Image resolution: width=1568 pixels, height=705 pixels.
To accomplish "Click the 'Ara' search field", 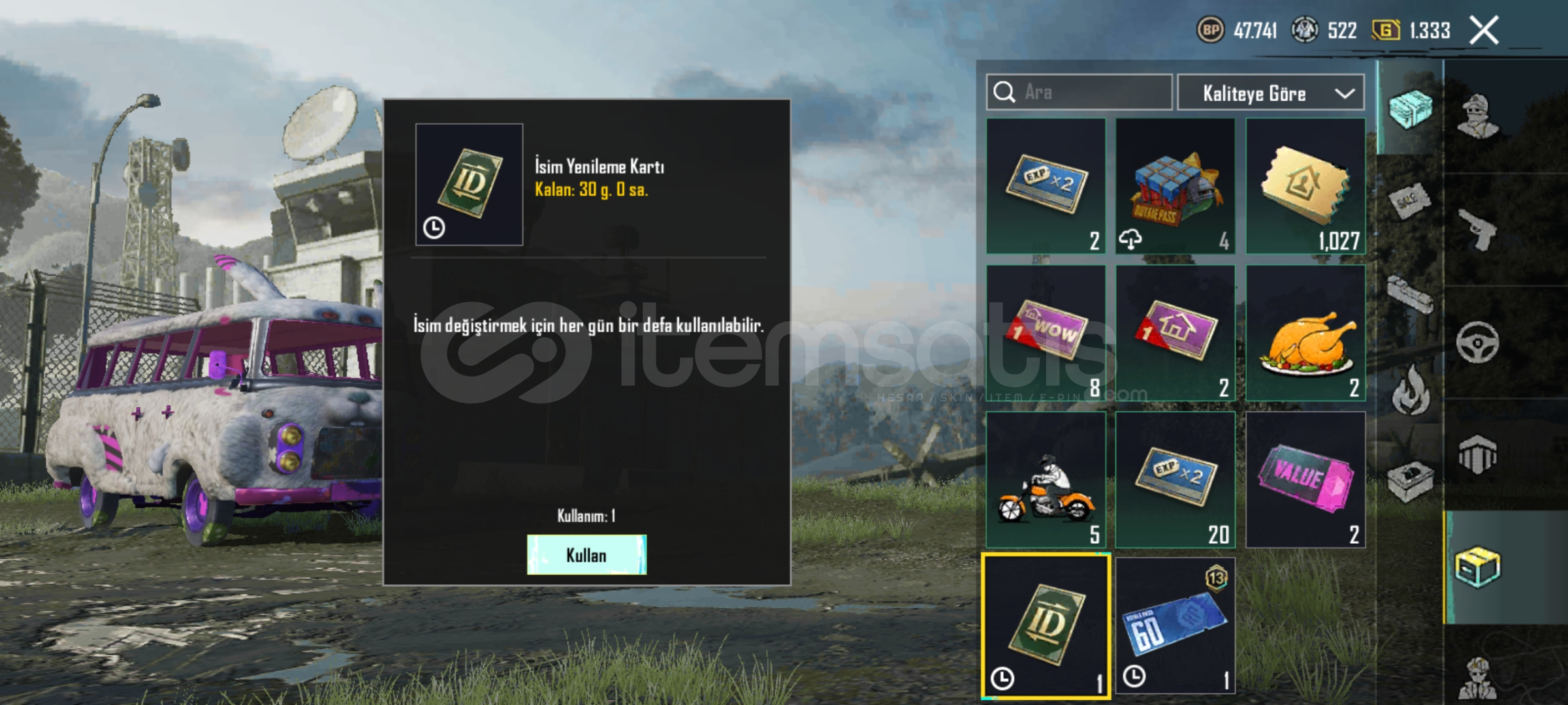I will tap(1080, 93).
